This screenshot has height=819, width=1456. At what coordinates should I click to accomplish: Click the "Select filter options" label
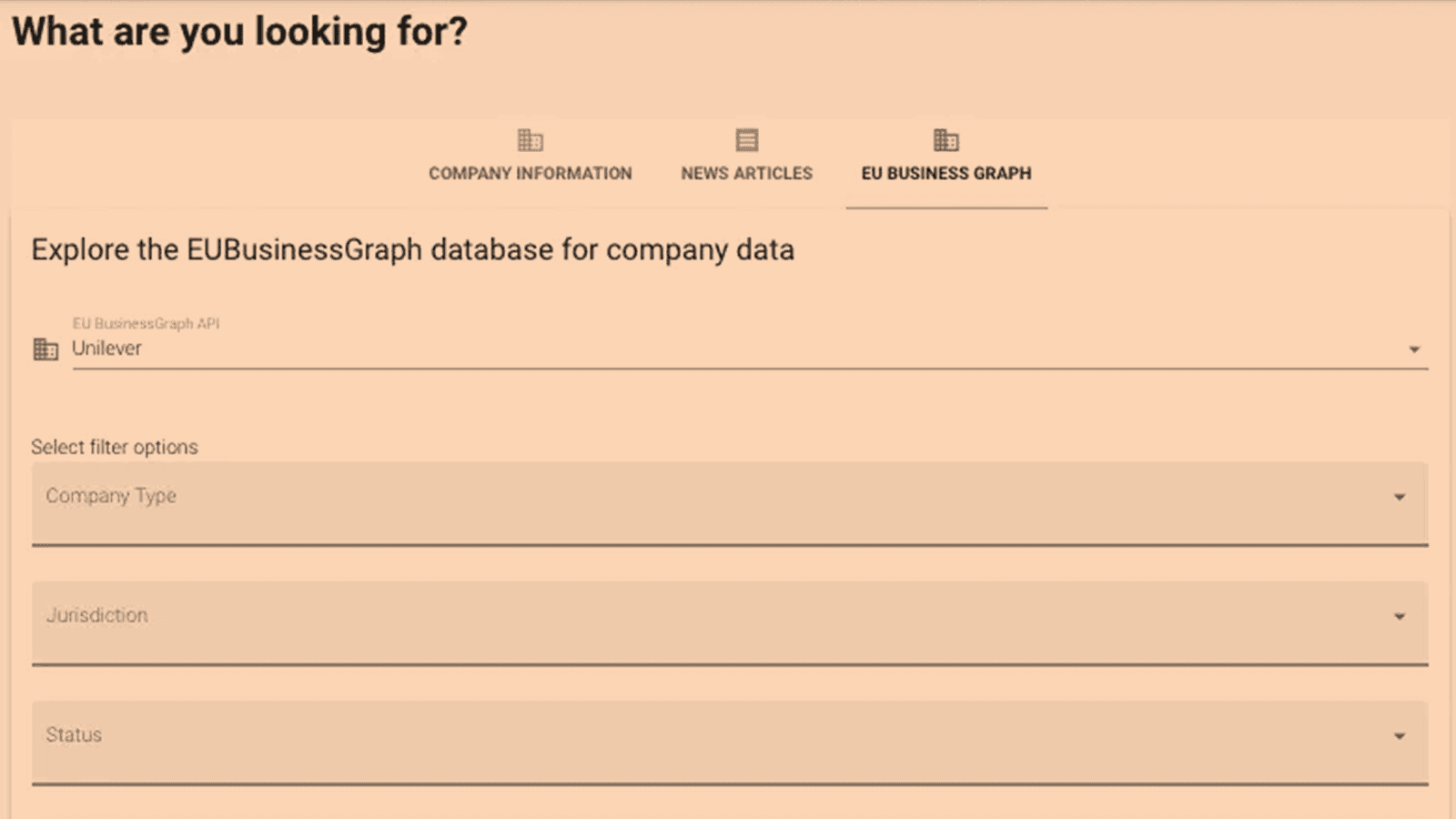pos(115,447)
